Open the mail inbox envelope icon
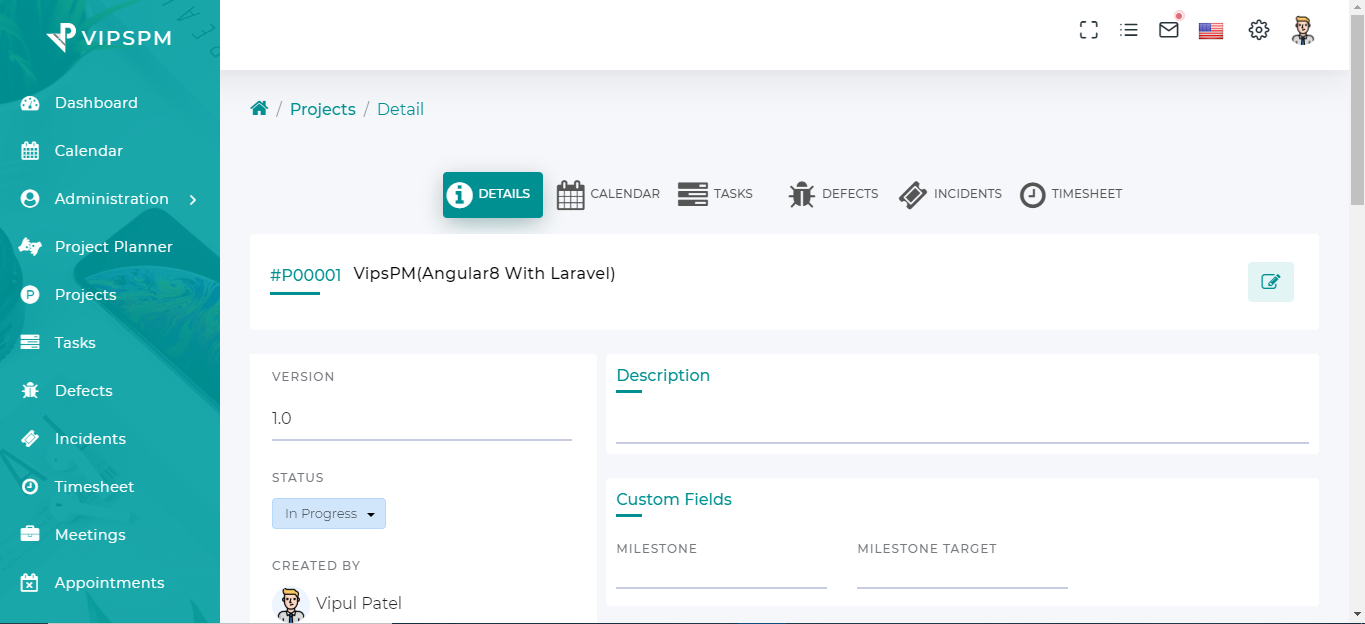 tap(1168, 30)
